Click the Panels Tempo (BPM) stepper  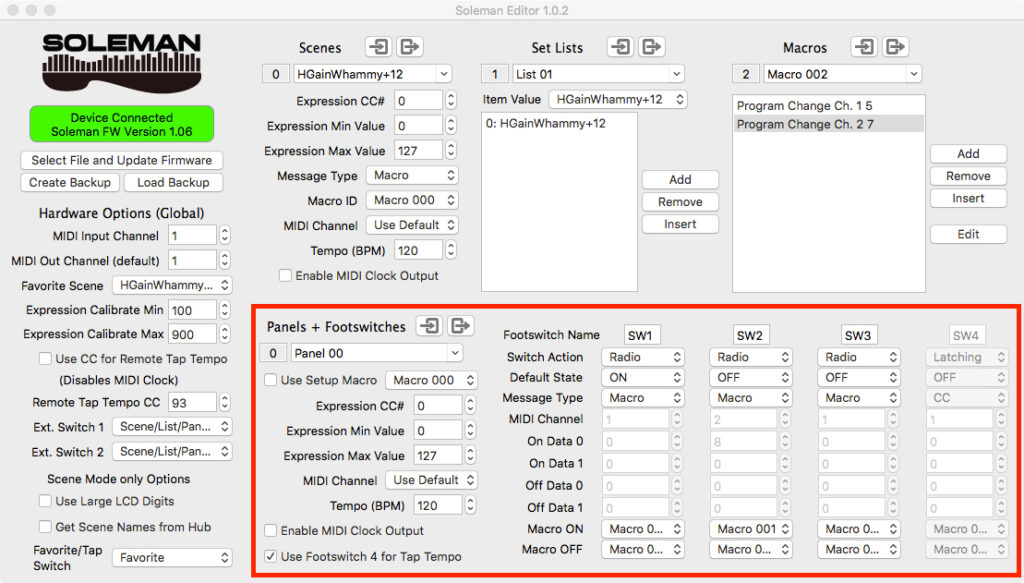point(470,505)
